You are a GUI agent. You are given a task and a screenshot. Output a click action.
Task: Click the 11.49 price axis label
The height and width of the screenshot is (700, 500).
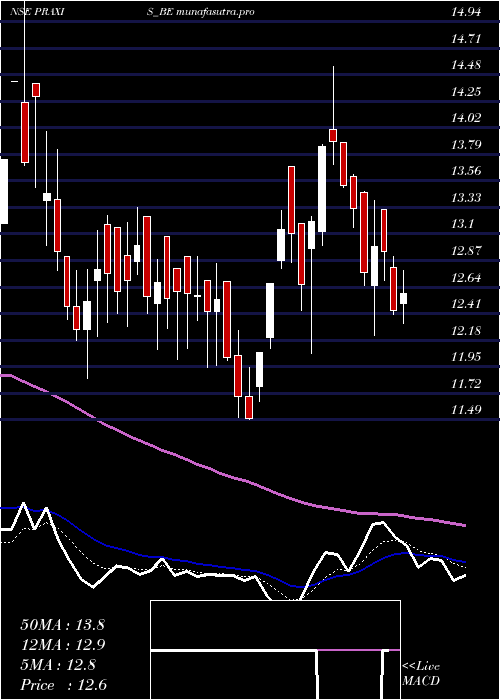point(466,409)
